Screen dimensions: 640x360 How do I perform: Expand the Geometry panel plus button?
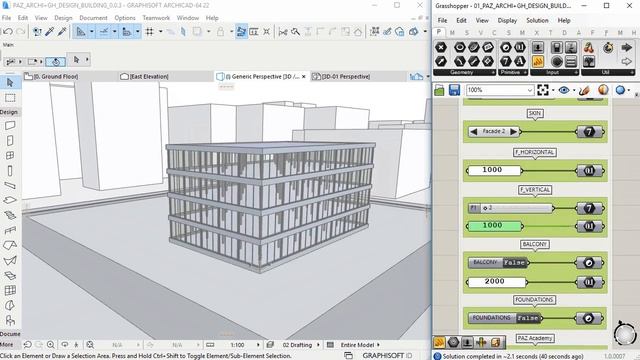click(493, 72)
